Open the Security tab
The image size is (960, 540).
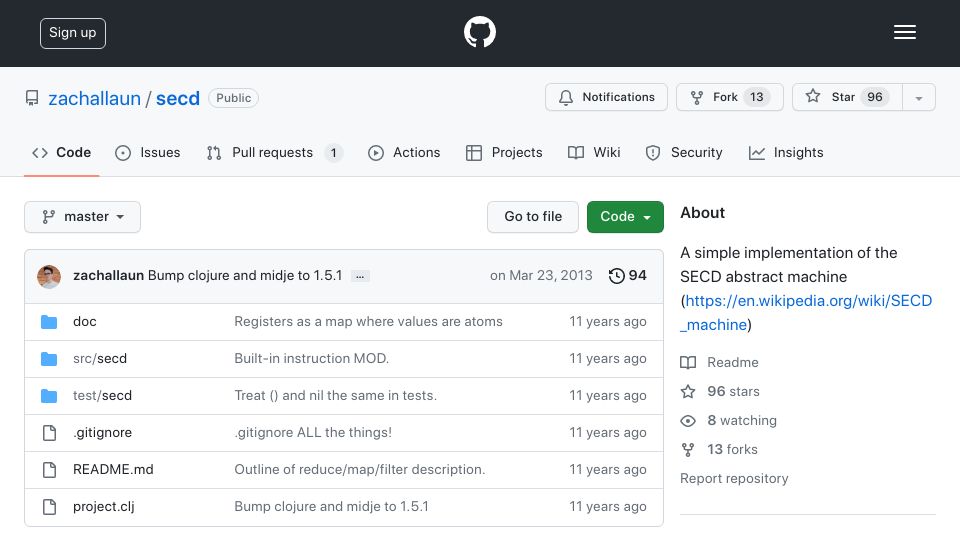pos(684,152)
